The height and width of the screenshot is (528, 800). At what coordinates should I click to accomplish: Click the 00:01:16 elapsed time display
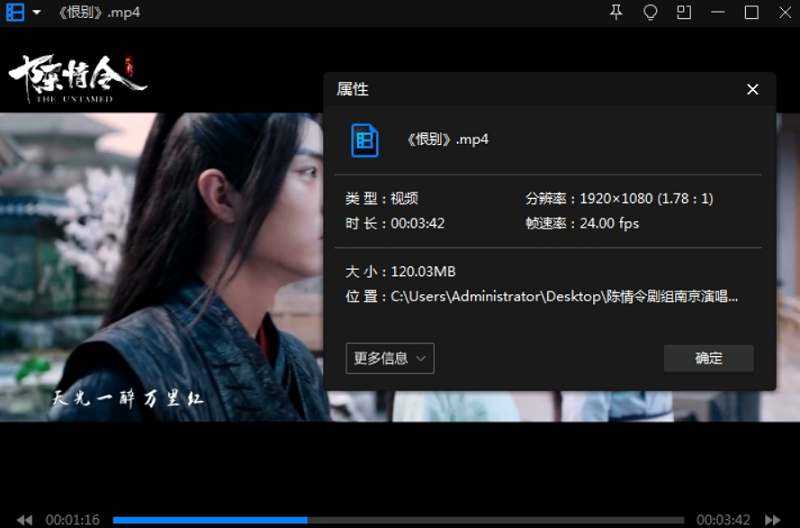[x=73, y=520]
